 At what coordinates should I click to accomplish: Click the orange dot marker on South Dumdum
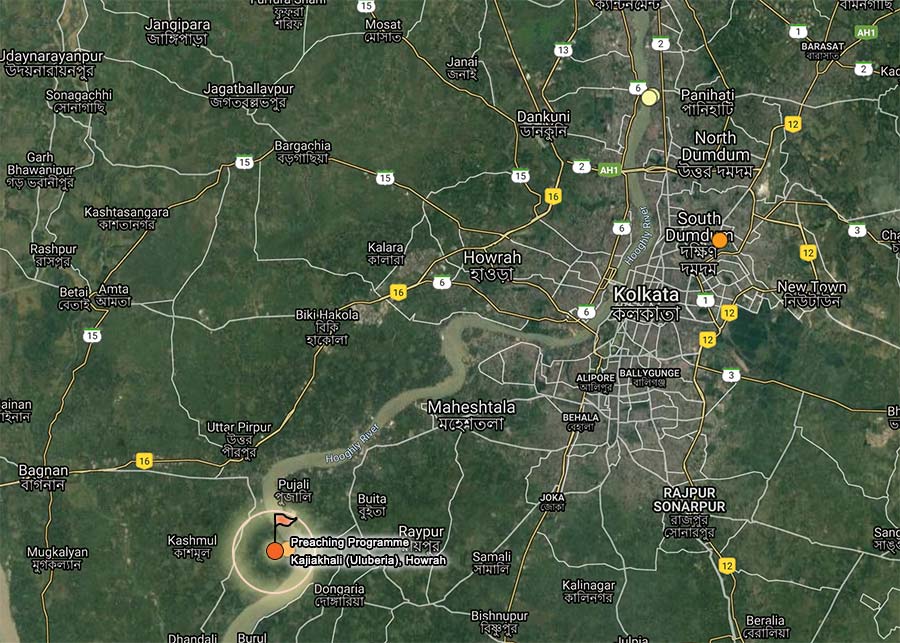point(719,241)
